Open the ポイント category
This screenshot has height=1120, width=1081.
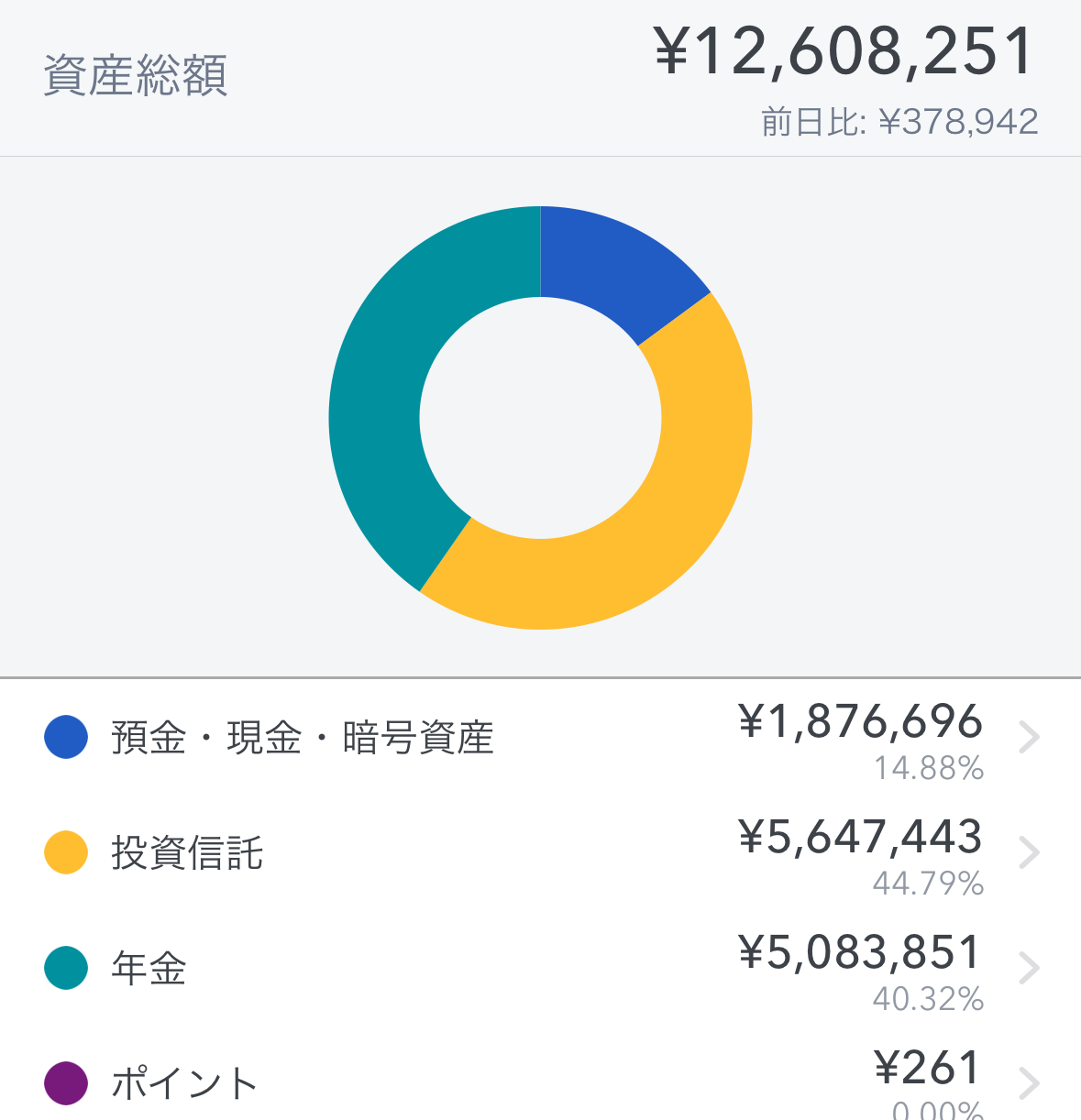[x=183, y=1084]
